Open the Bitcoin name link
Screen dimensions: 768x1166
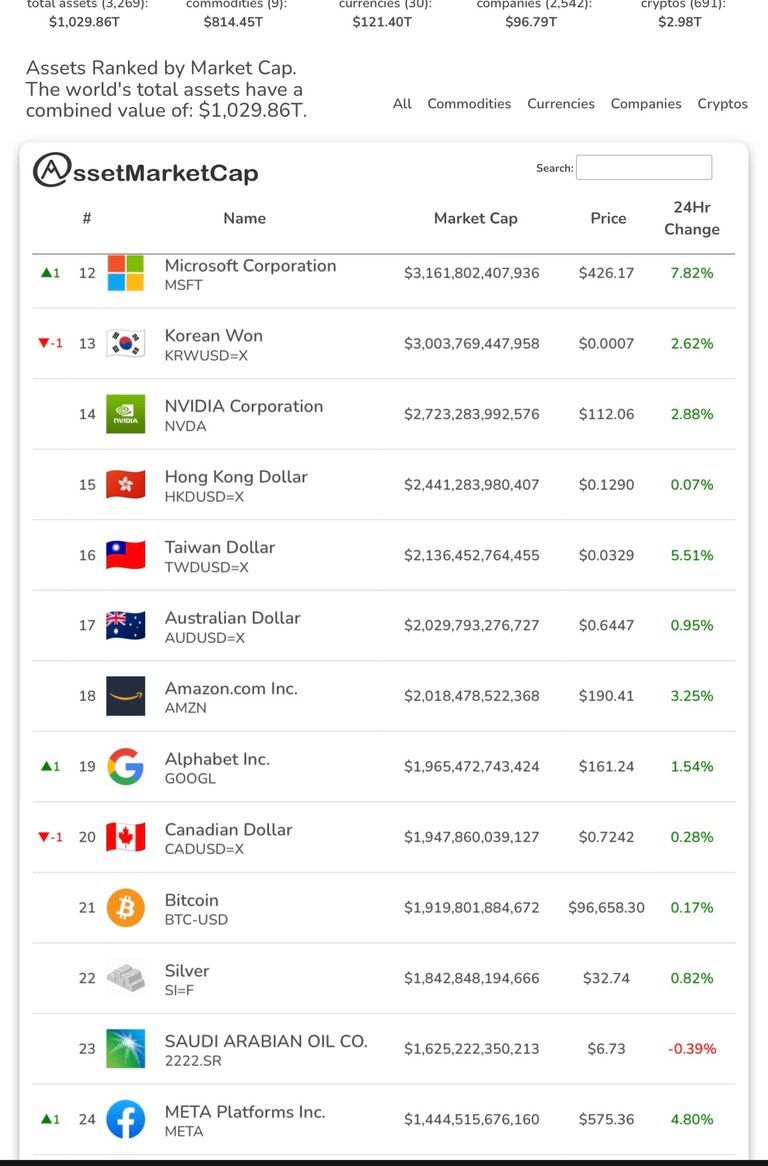click(191, 900)
